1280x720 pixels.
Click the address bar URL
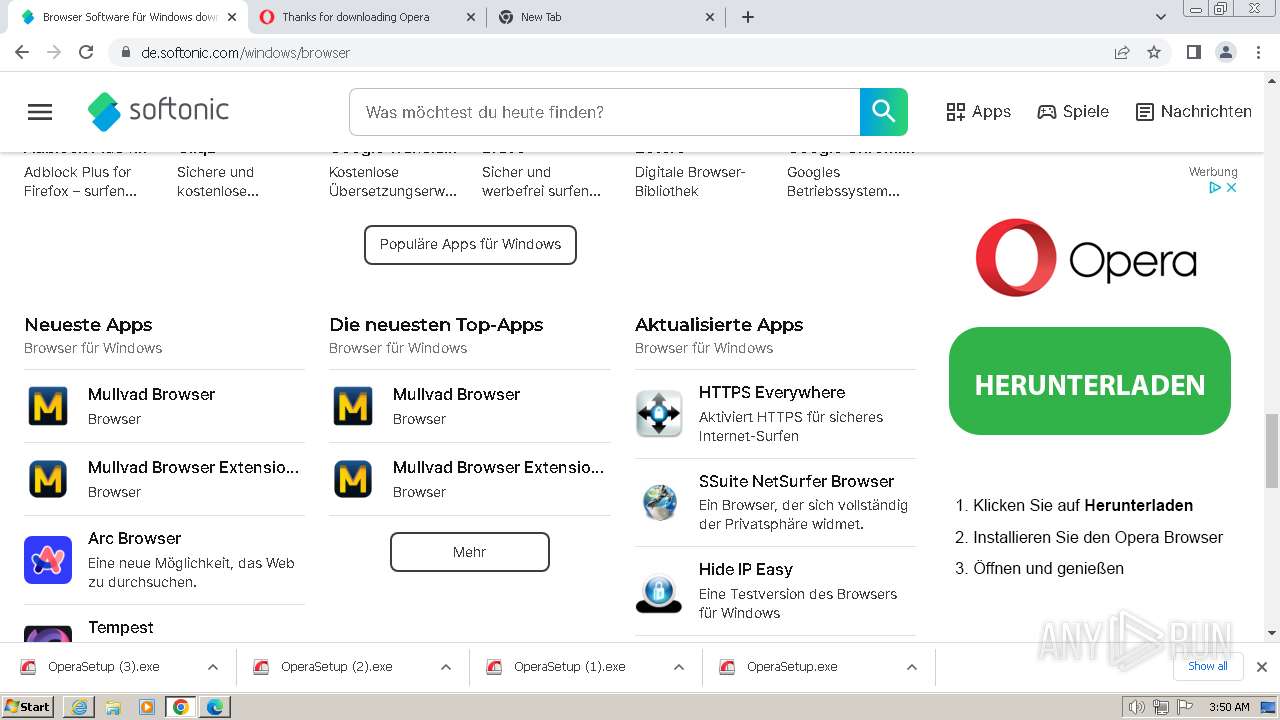[x=245, y=53]
